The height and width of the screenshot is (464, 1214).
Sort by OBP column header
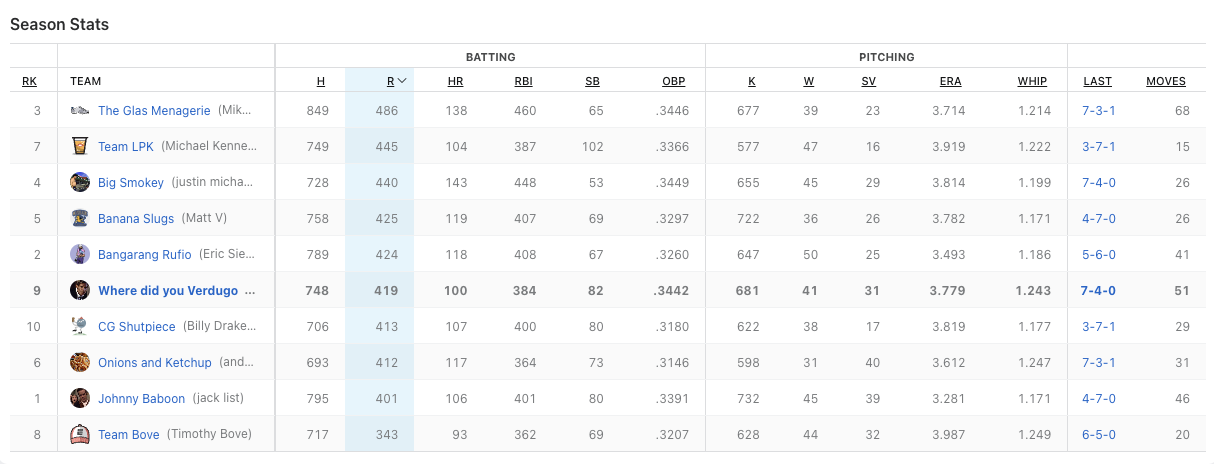(x=673, y=81)
